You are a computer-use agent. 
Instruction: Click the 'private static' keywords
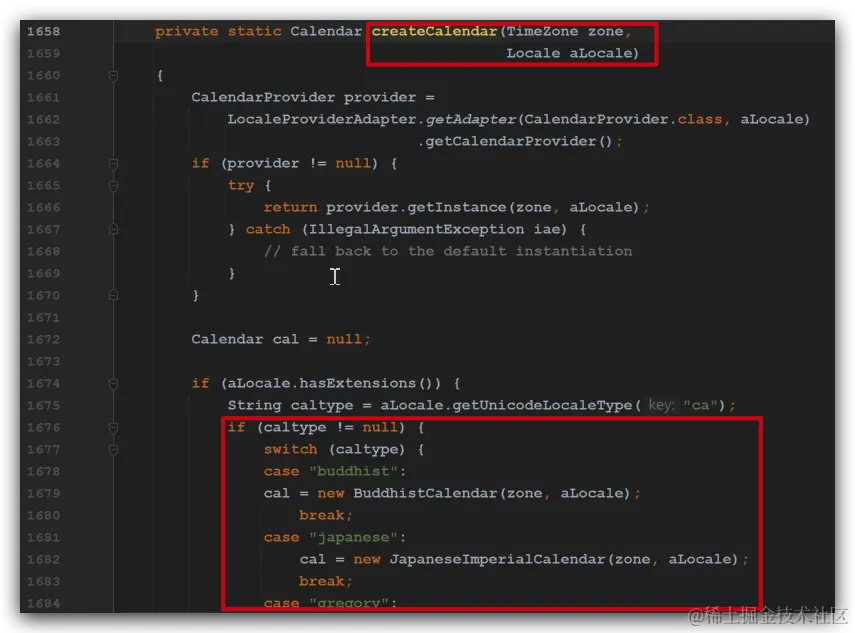[x=218, y=32]
